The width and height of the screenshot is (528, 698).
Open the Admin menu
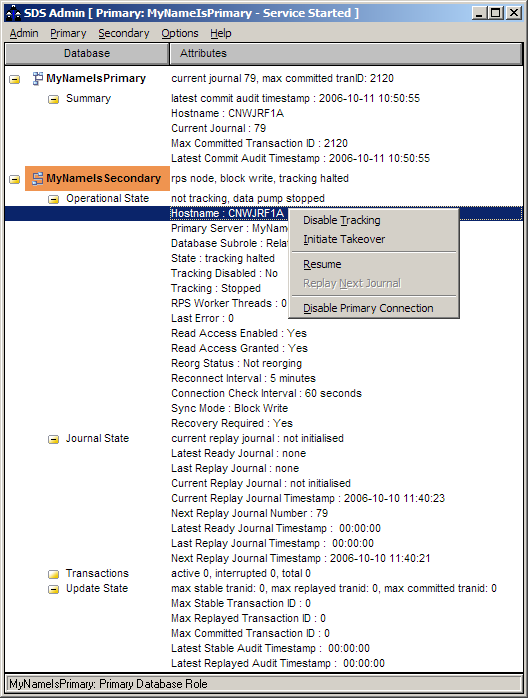click(x=24, y=33)
